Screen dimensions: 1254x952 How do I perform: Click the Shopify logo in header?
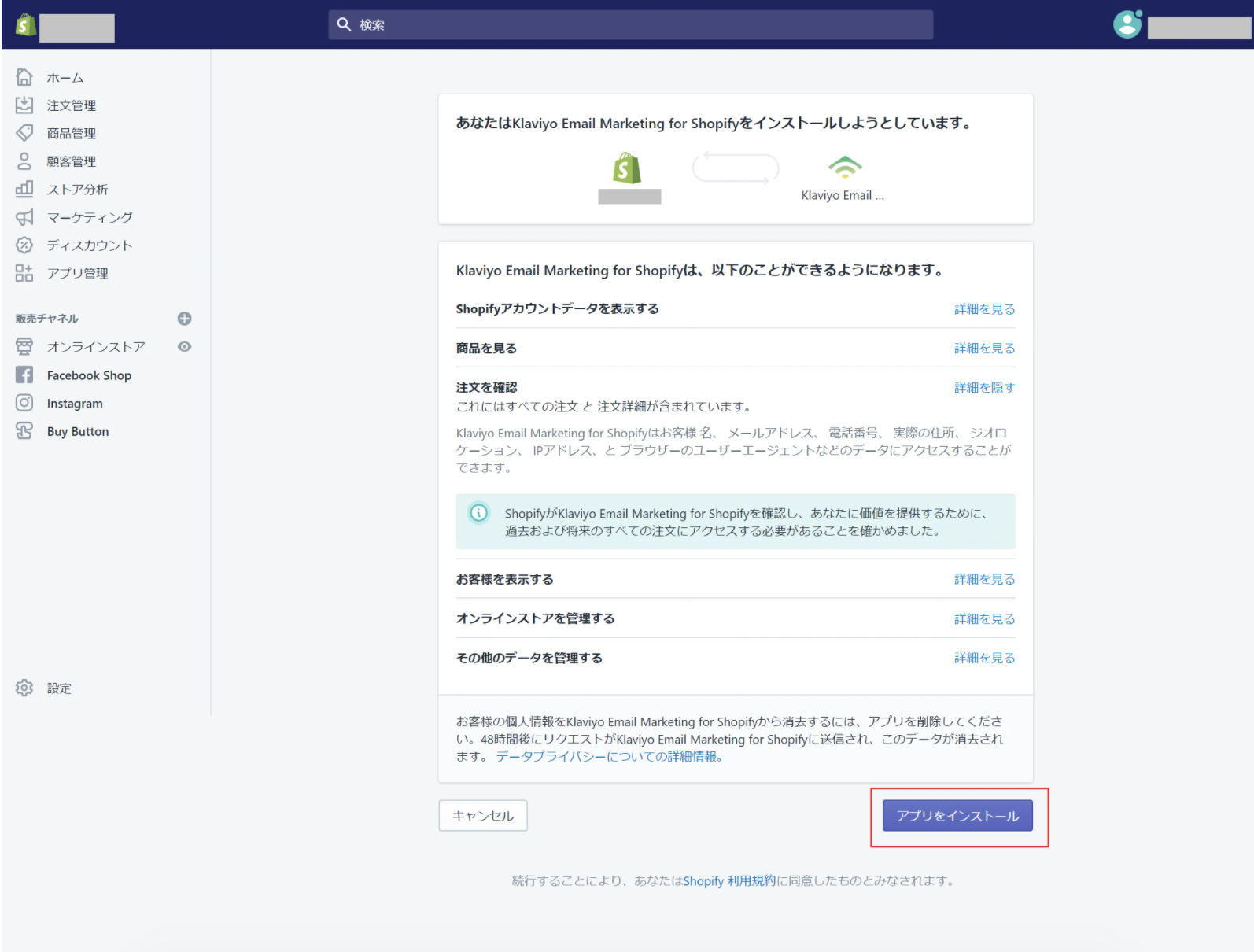click(x=25, y=25)
